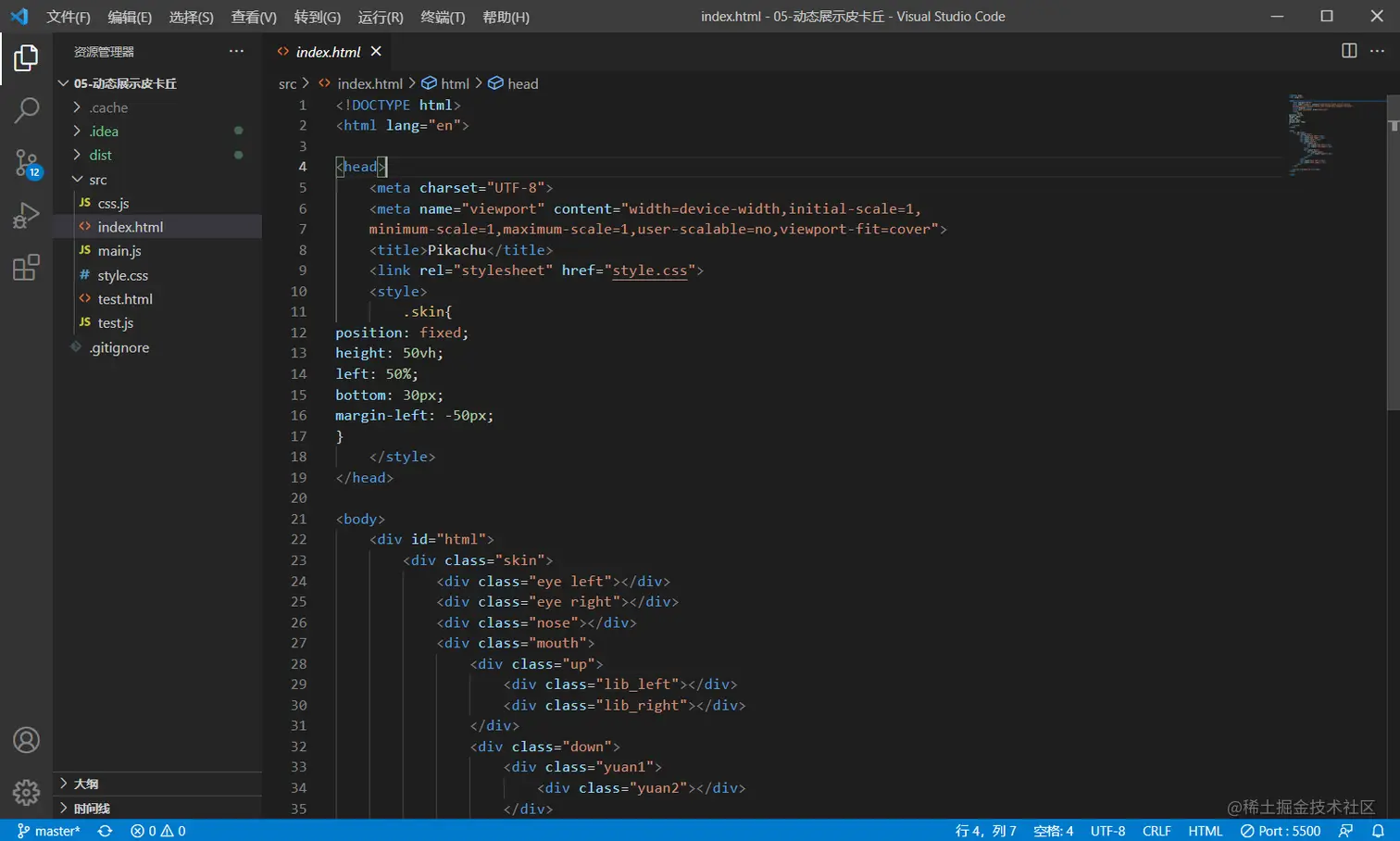Open the 帮助(H) menu
This screenshot has width=1400, height=841.
tap(506, 17)
